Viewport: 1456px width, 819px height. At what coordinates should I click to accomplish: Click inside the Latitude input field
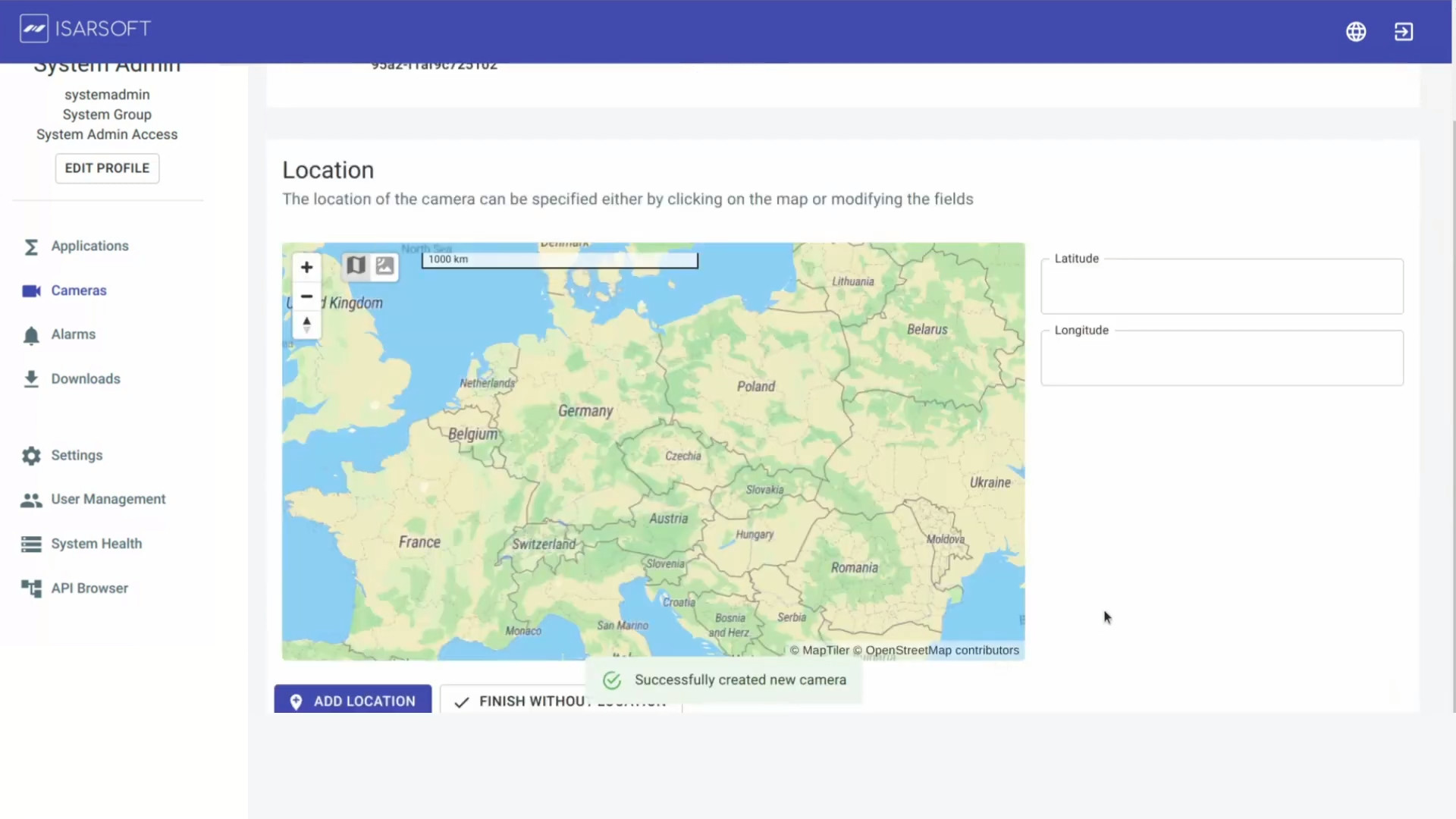tap(1221, 287)
